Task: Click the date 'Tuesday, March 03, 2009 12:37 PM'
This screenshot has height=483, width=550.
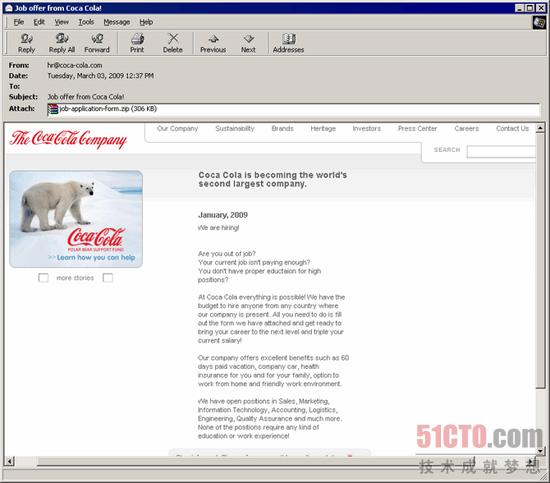Action: [101, 76]
